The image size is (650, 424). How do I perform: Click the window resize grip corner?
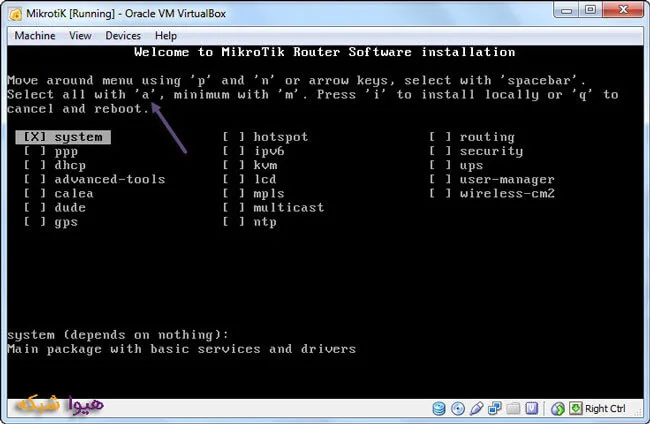[x=639, y=412]
